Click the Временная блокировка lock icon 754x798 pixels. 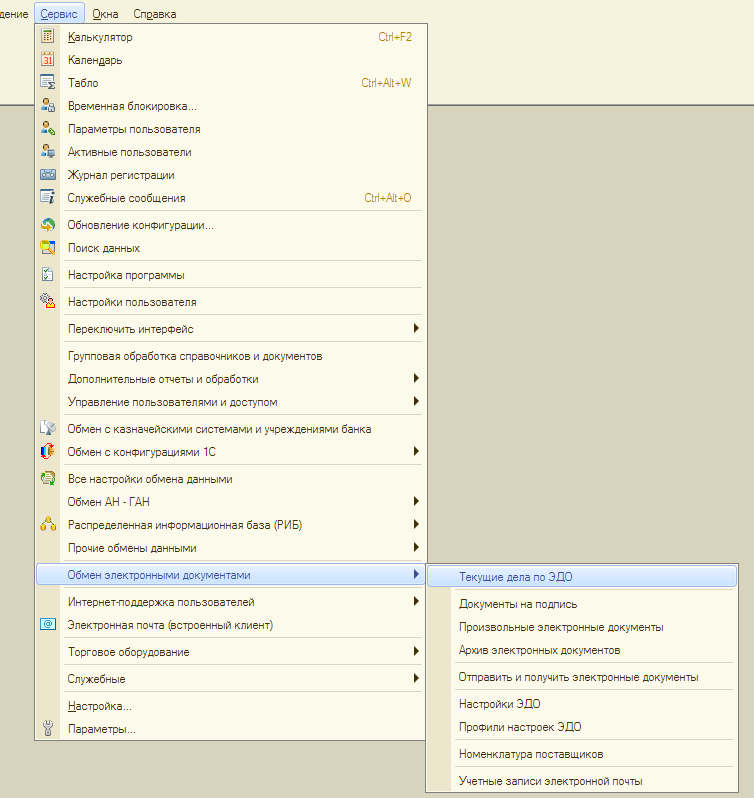[x=48, y=106]
